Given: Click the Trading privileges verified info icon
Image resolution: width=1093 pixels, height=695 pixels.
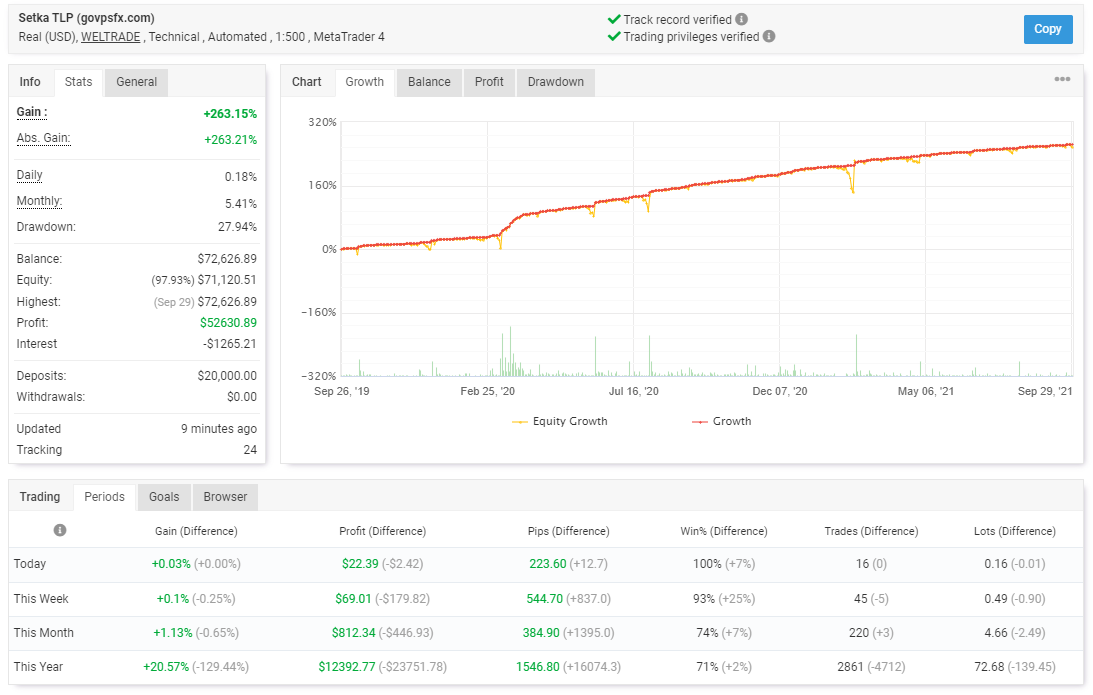Looking at the screenshot, I should click(769, 36).
